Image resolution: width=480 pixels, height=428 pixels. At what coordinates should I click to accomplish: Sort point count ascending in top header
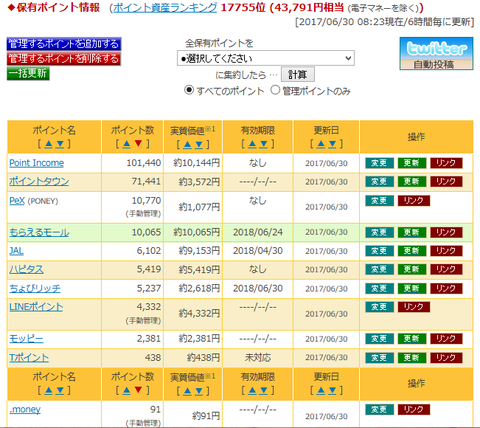pyautogui.click(x=127, y=144)
